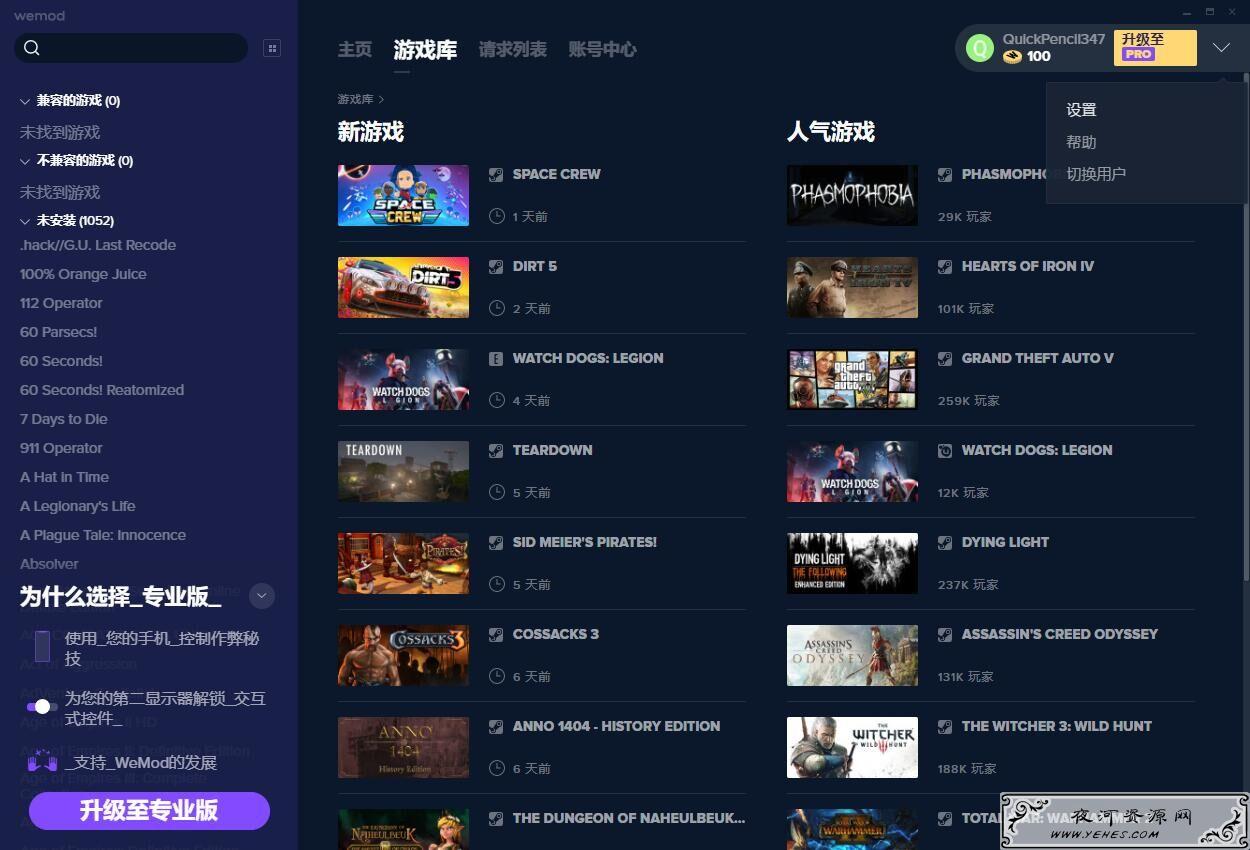This screenshot has height=850, width=1250.
Task: Select "7 Days to Die" in the sidebar
Action: coord(64,419)
